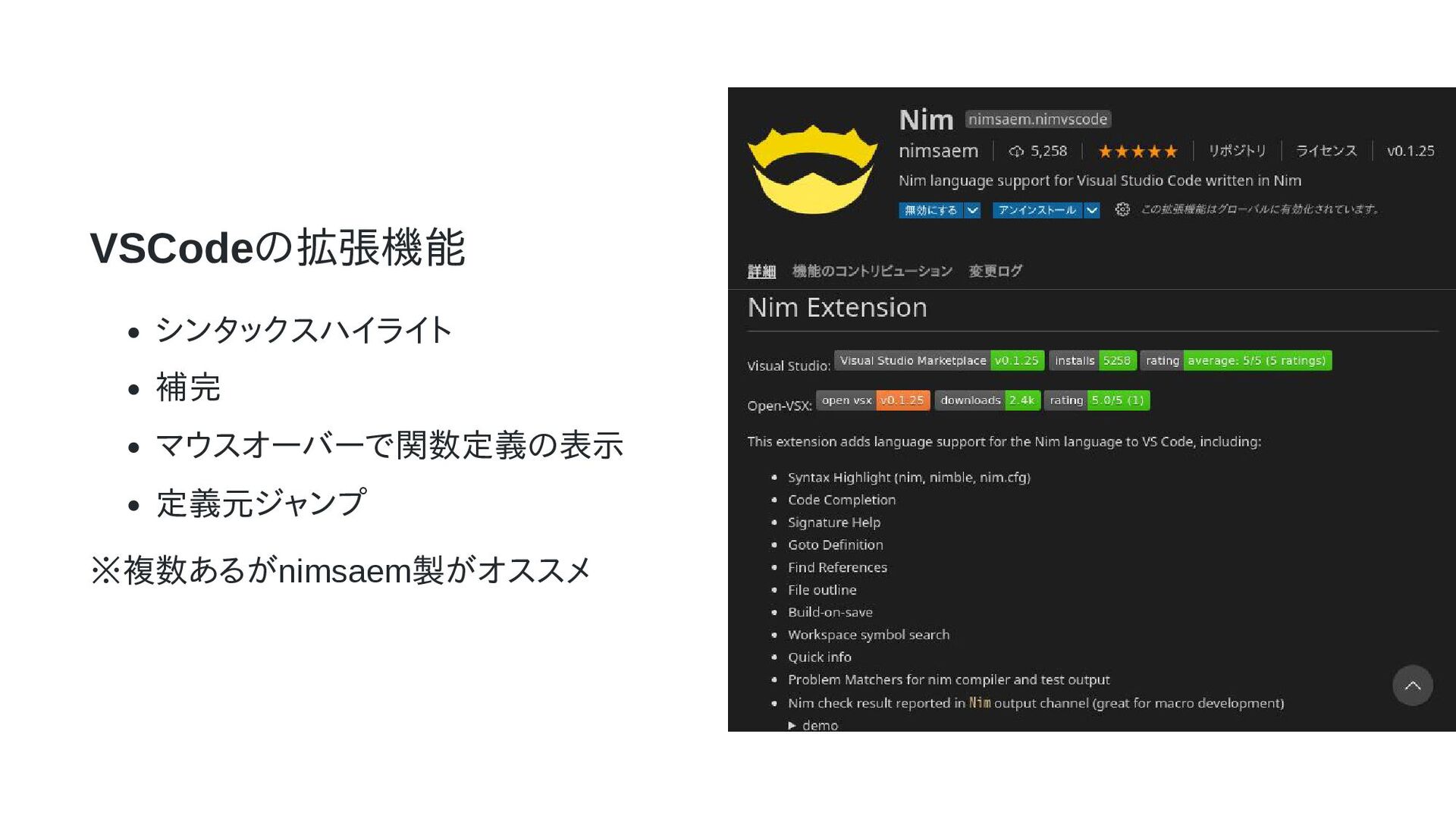Click the Visual Studio Marketplace v0.1.25 badge
The width and height of the screenshot is (1456, 819).
939,360
